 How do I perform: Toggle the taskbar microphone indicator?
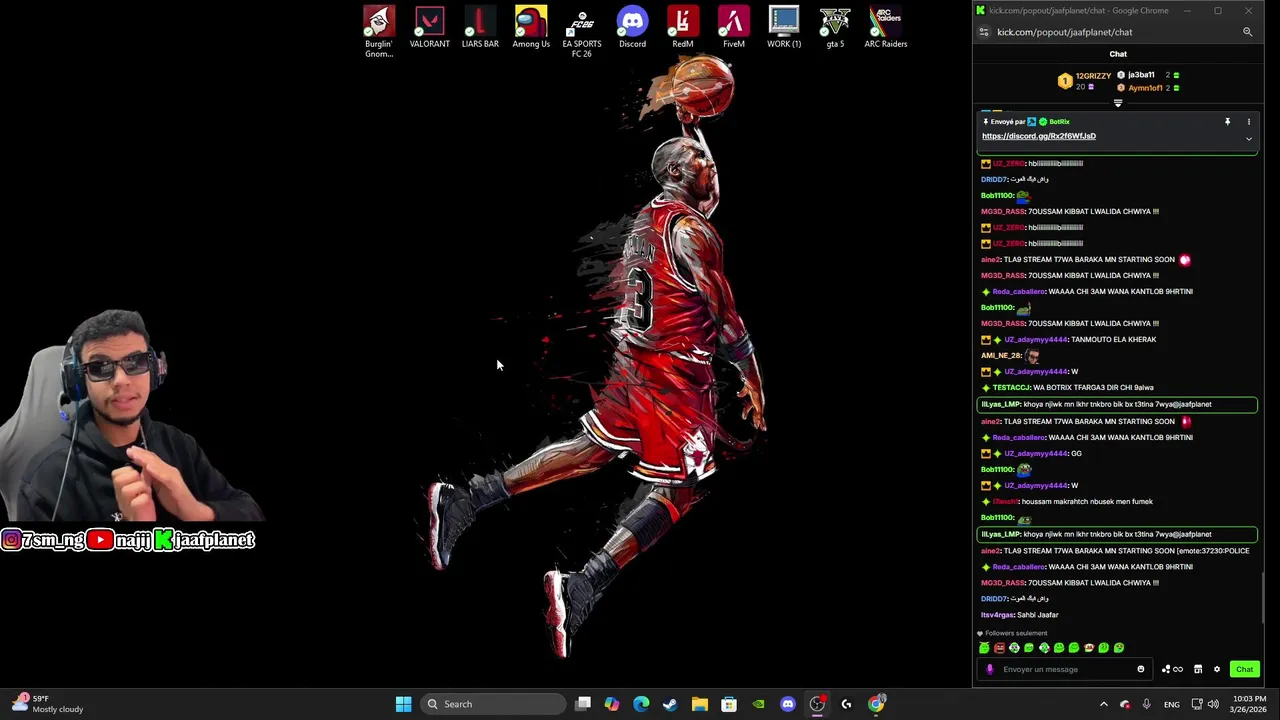(x=1146, y=704)
